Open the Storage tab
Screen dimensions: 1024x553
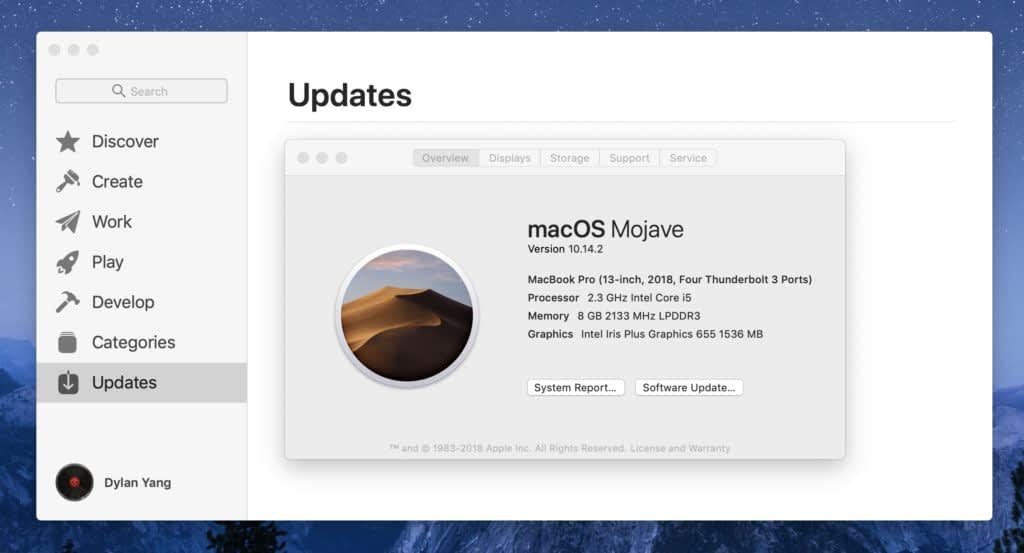click(x=569, y=158)
